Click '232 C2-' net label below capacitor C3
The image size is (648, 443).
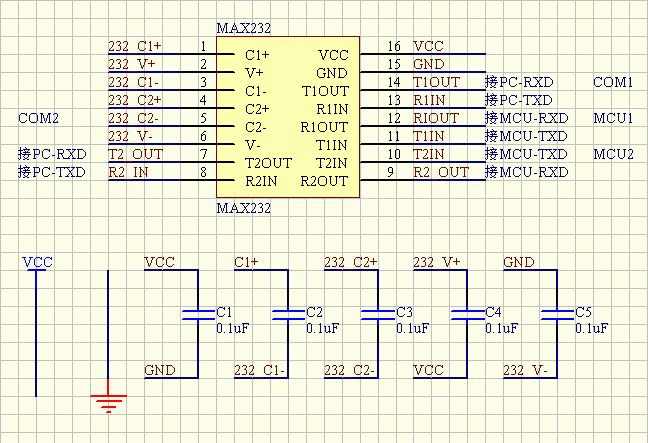(x=350, y=370)
